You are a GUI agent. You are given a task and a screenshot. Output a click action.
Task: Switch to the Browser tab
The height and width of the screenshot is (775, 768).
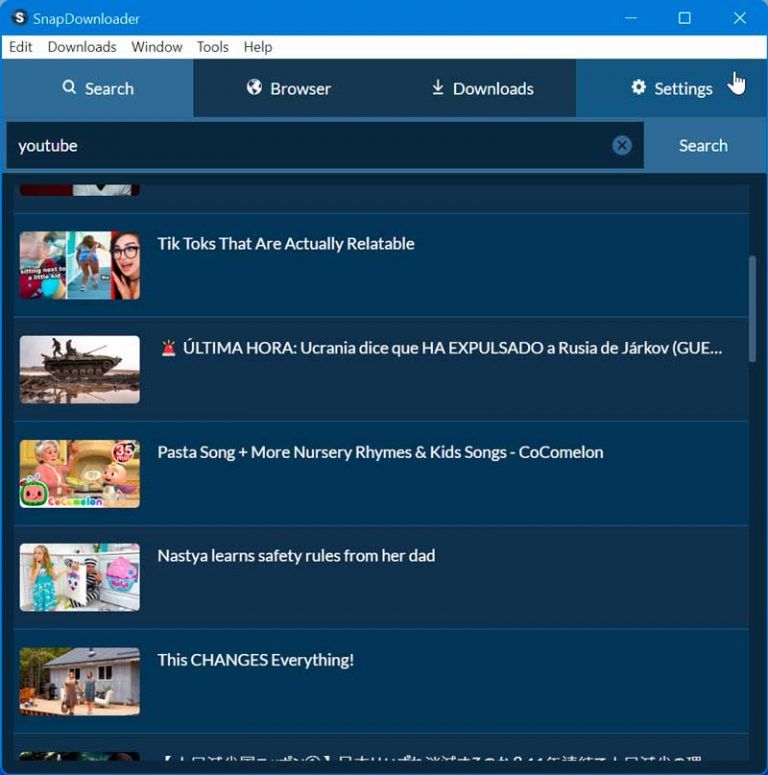(x=289, y=88)
